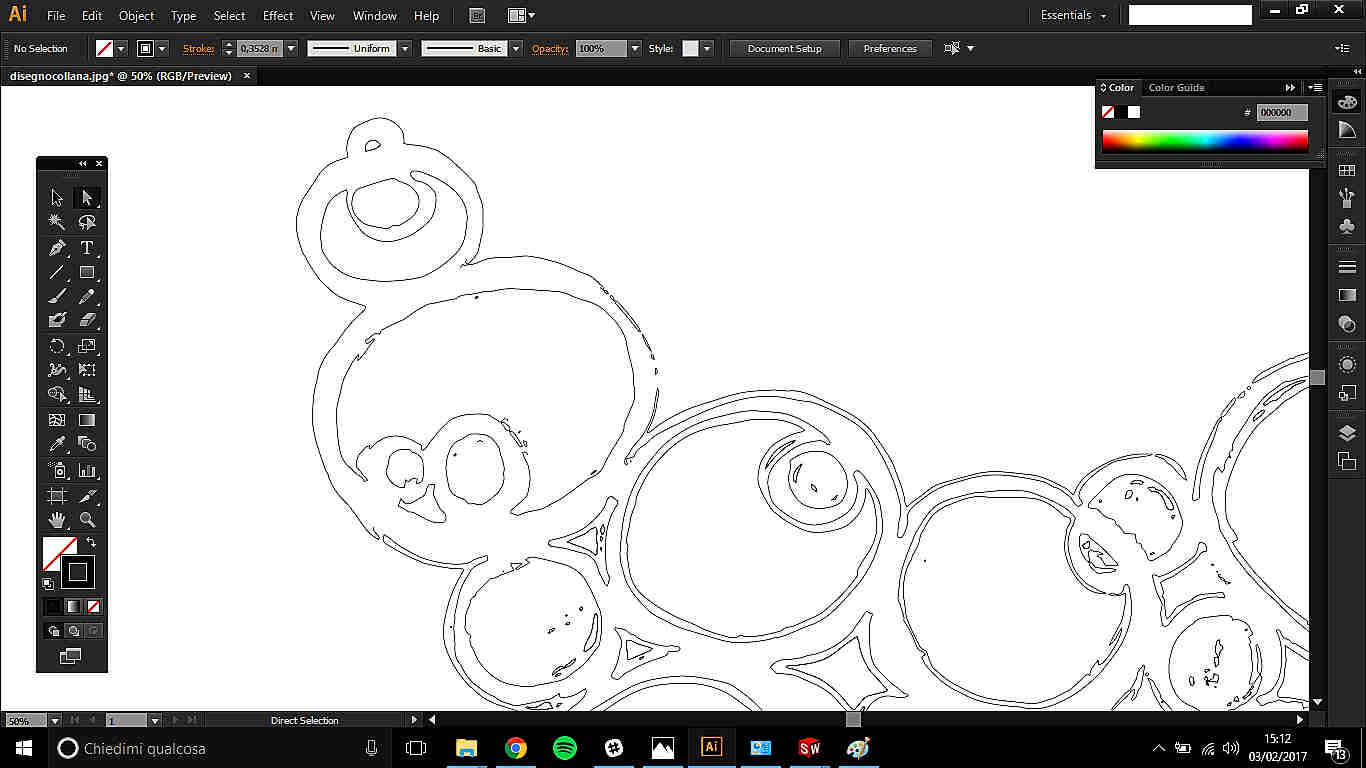Image resolution: width=1366 pixels, height=768 pixels.
Task: Select the Mesh tool
Action: pyautogui.click(x=57, y=420)
